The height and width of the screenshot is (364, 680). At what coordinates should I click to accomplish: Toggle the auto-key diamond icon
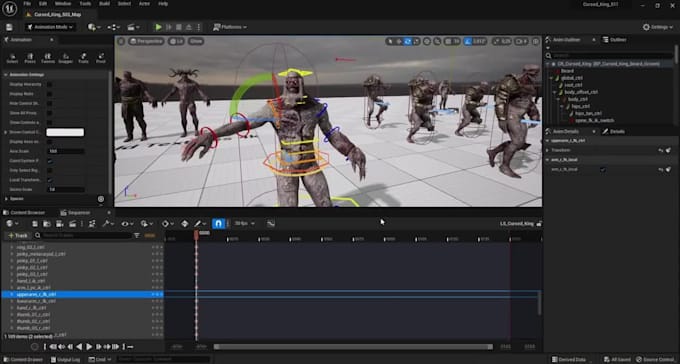pos(185,224)
